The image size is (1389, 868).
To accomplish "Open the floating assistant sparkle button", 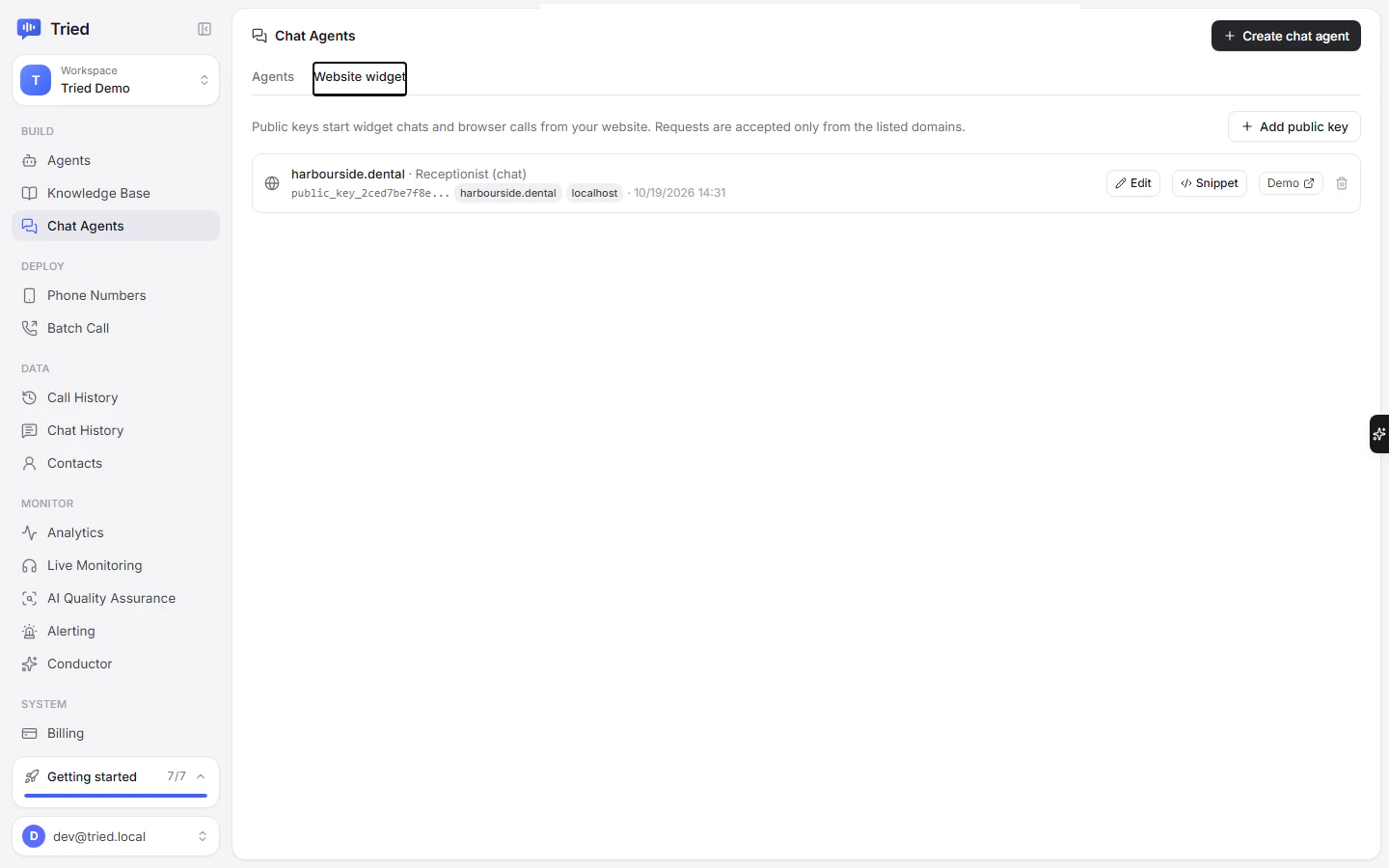I will [x=1379, y=434].
